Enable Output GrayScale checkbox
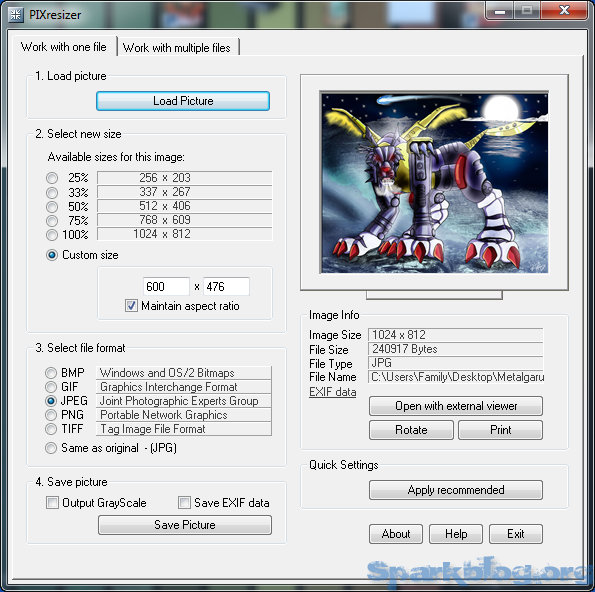Viewport: 595px width, 592px height. (52, 503)
